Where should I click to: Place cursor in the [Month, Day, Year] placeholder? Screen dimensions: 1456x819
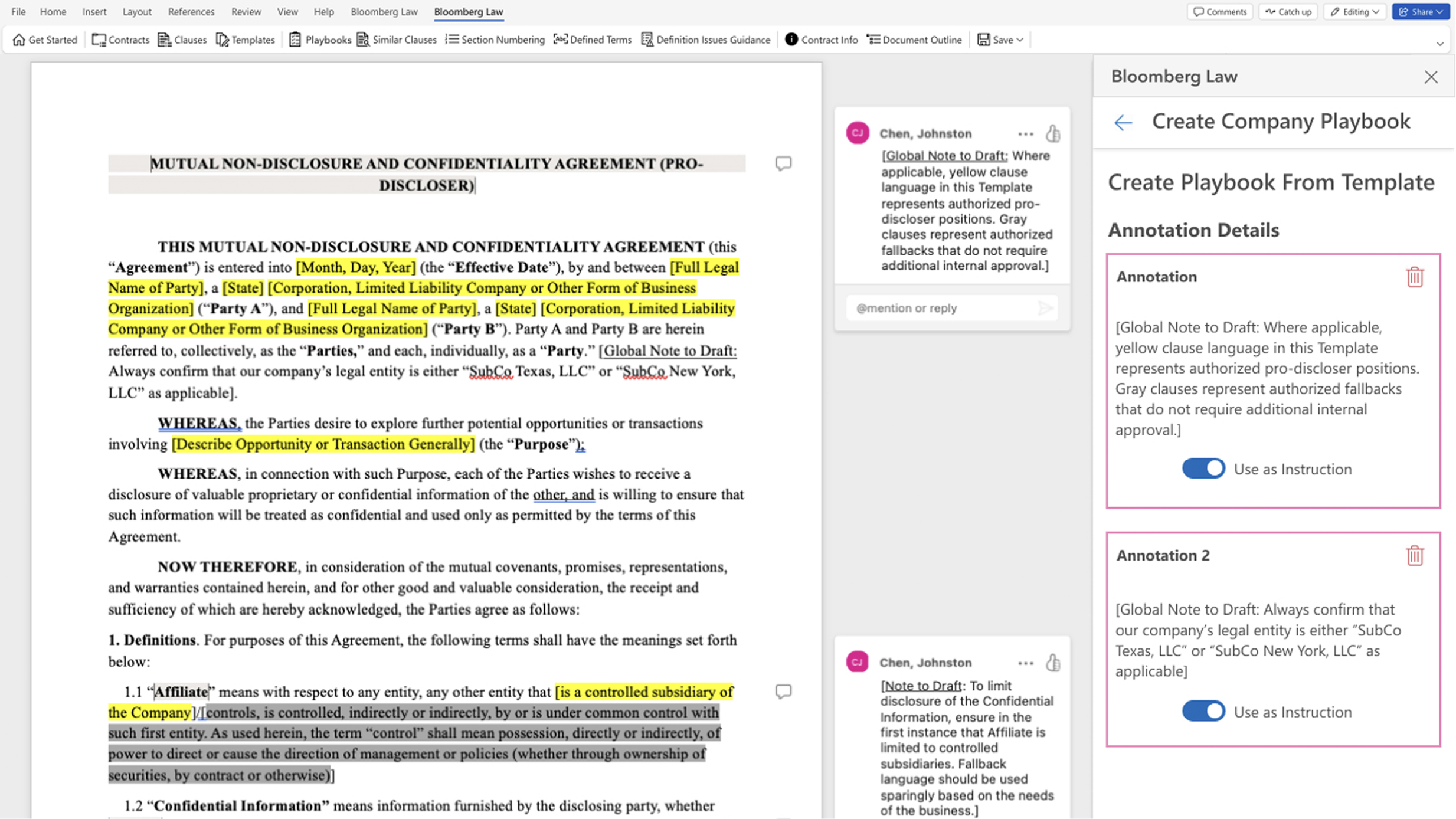coord(356,267)
